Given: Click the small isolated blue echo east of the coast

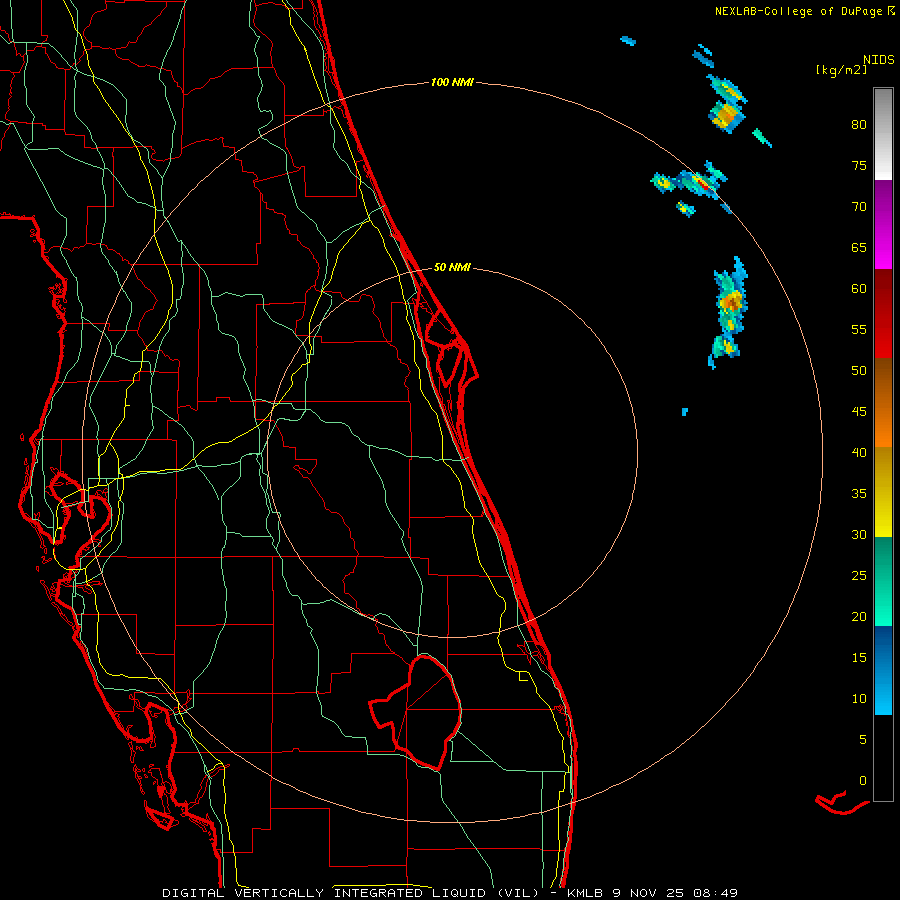Looking at the screenshot, I should (x=684, y=412).
